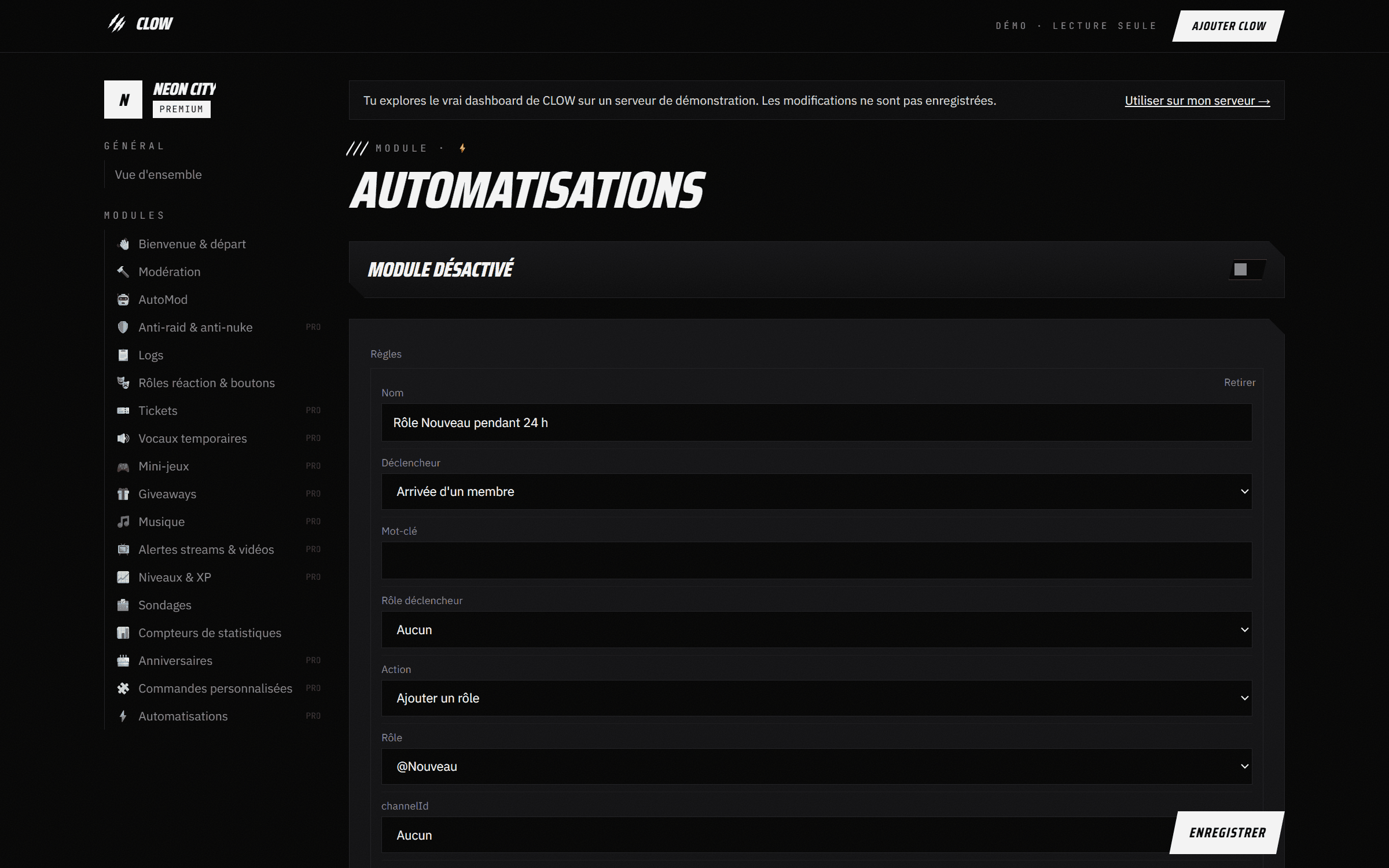The image size is (1389, 868).
Task: Click the Neon City server avatar
Action: (123, 100)
